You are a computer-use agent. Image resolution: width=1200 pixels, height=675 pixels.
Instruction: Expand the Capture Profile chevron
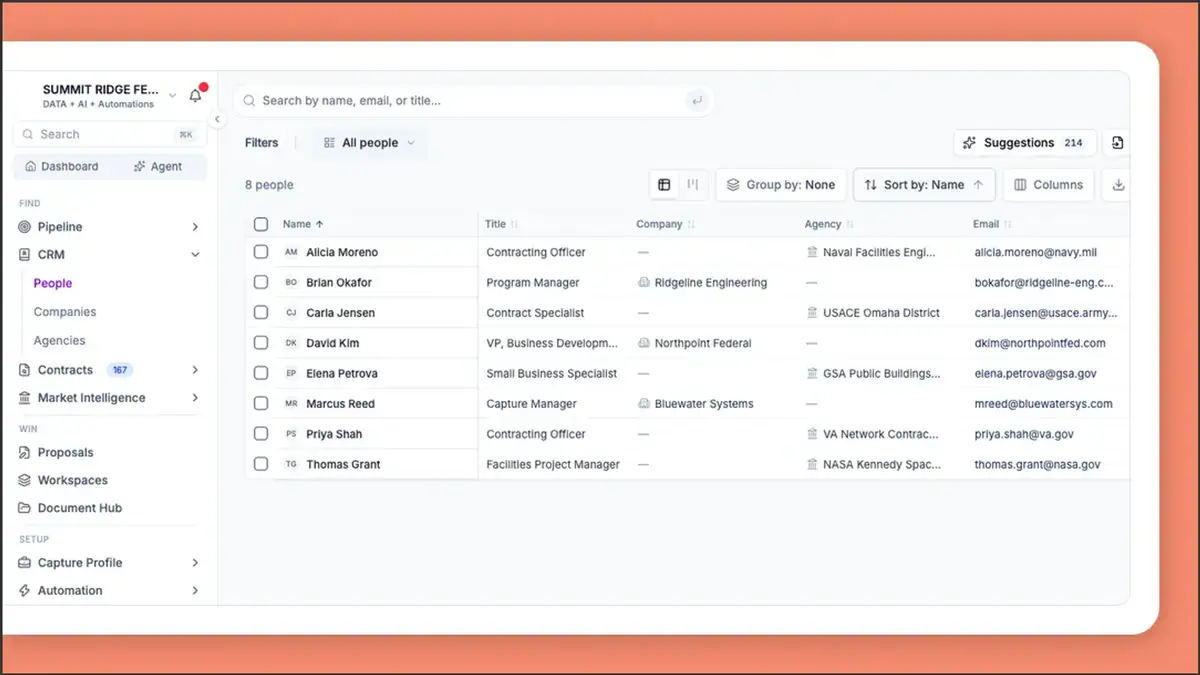click(x=195, y=563)
